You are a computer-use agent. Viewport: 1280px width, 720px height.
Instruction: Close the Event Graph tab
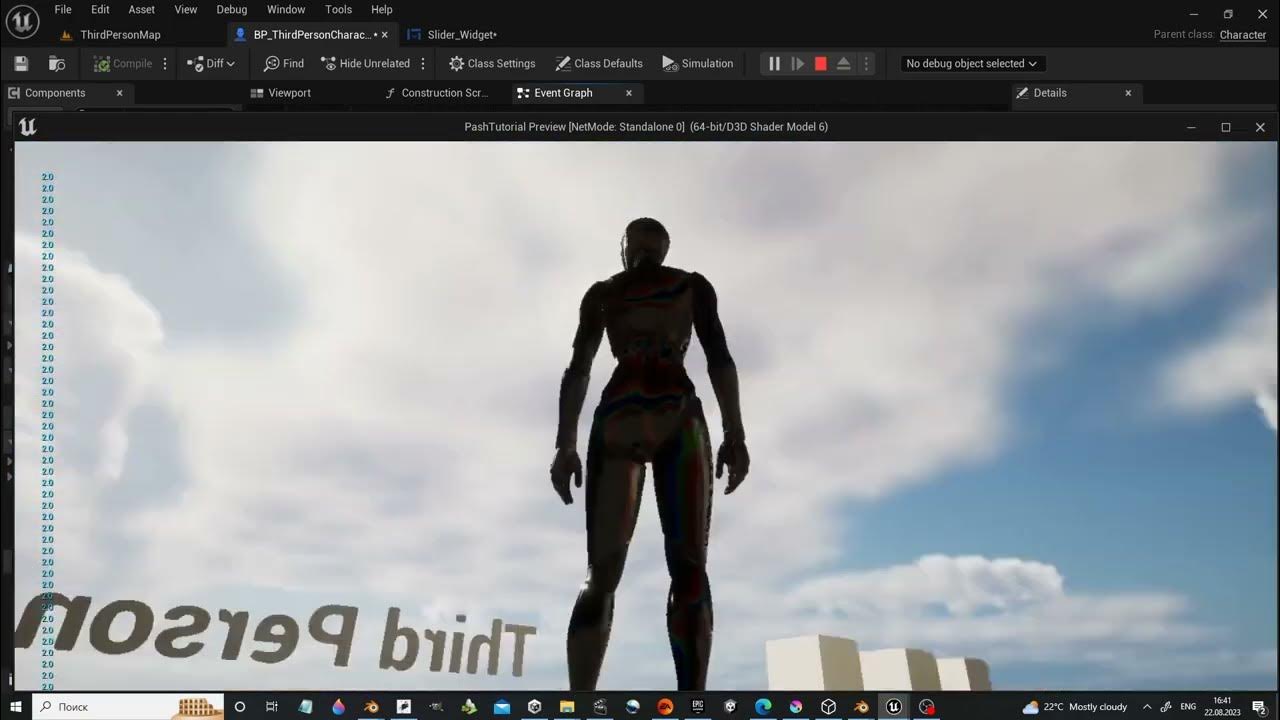click(629, 93)
